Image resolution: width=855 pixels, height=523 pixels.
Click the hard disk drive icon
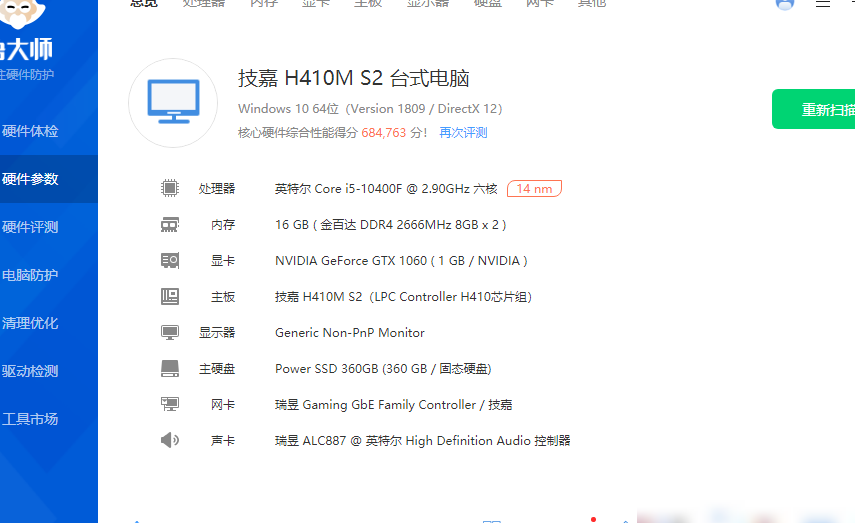(x=170, y=368)
